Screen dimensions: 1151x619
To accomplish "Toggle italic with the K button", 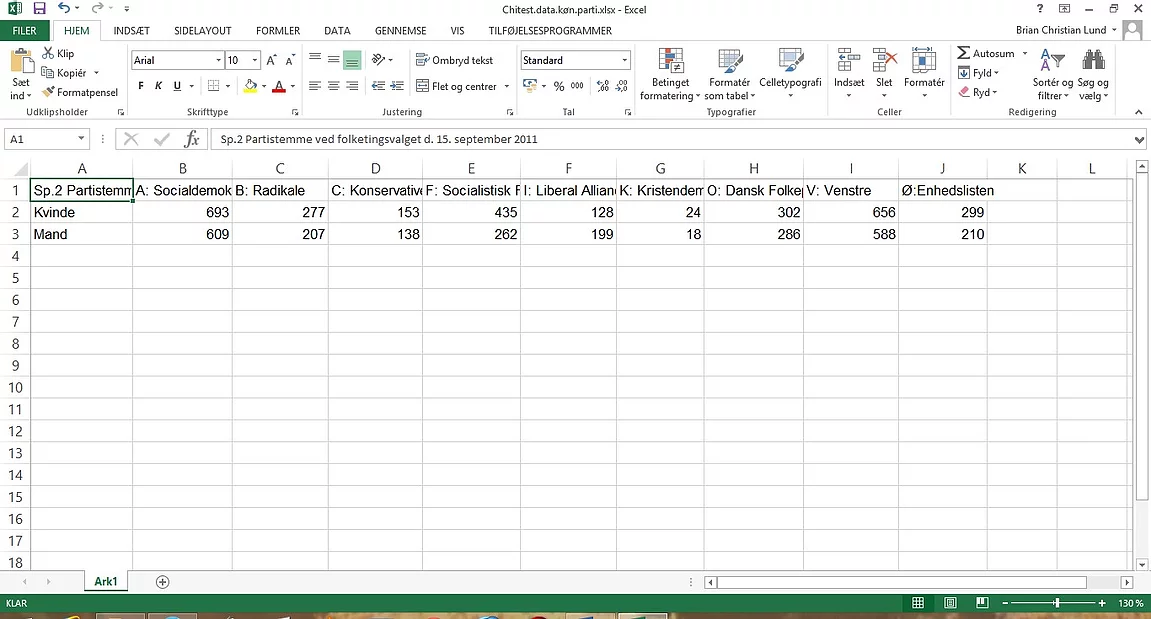I will 159,86.
